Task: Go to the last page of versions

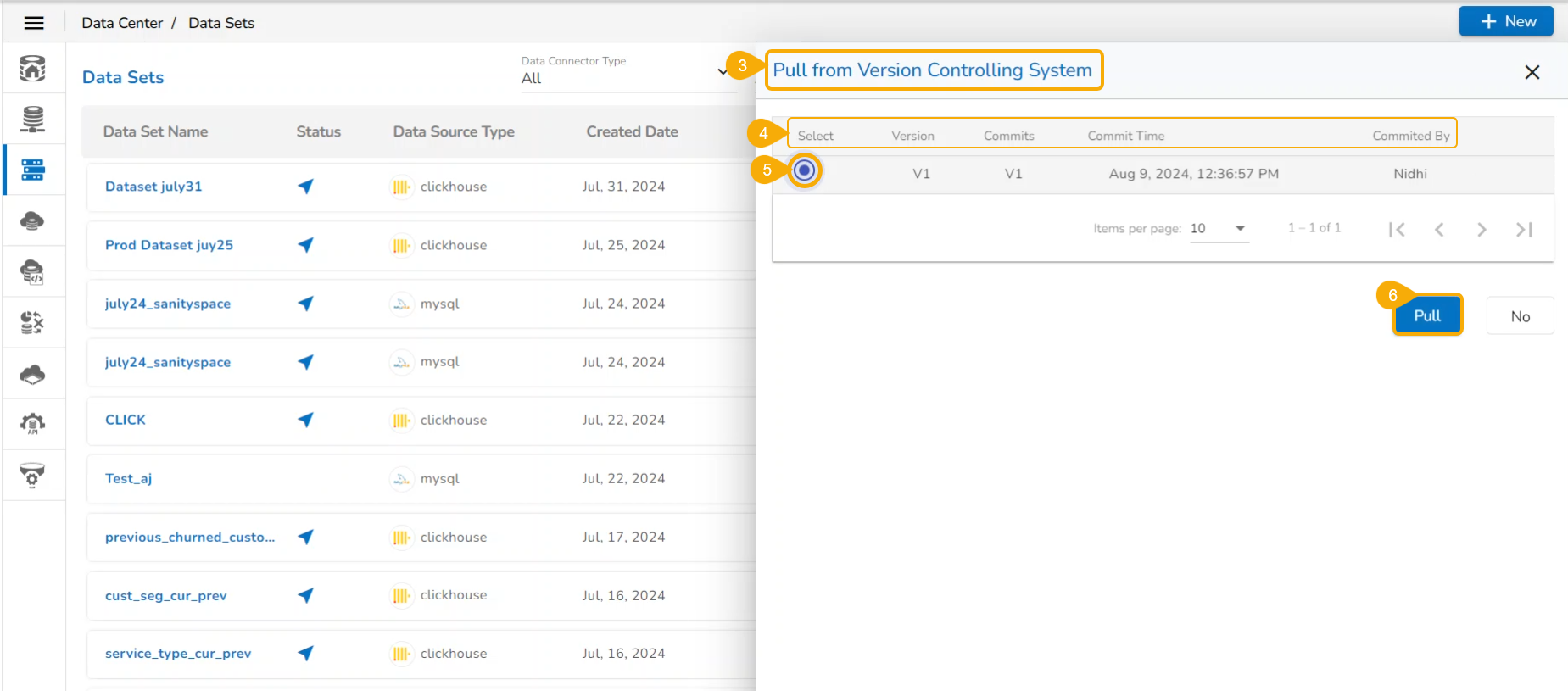Action: click(1524, 230)
